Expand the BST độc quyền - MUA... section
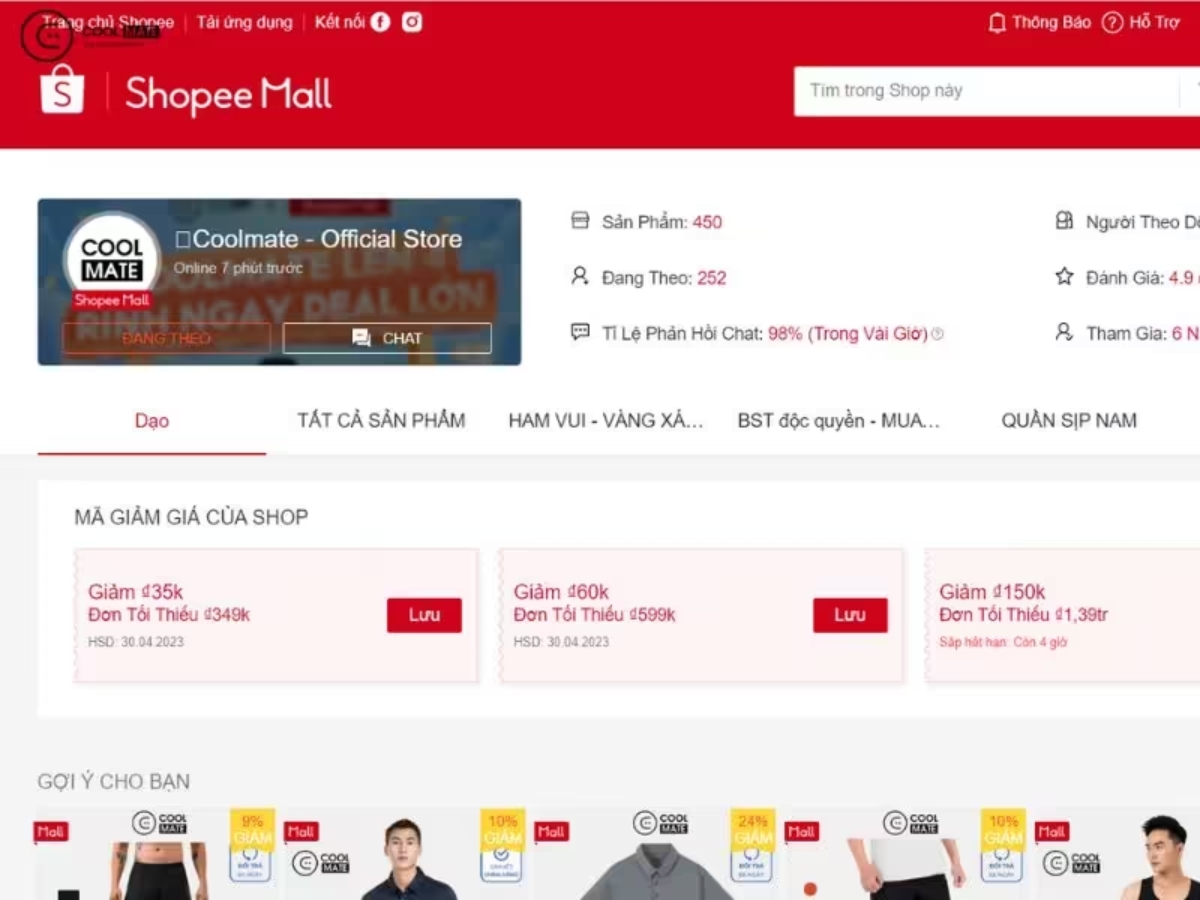Image resolution: width=1200 pixels, height=900 pixels. (x=838, y=420)
